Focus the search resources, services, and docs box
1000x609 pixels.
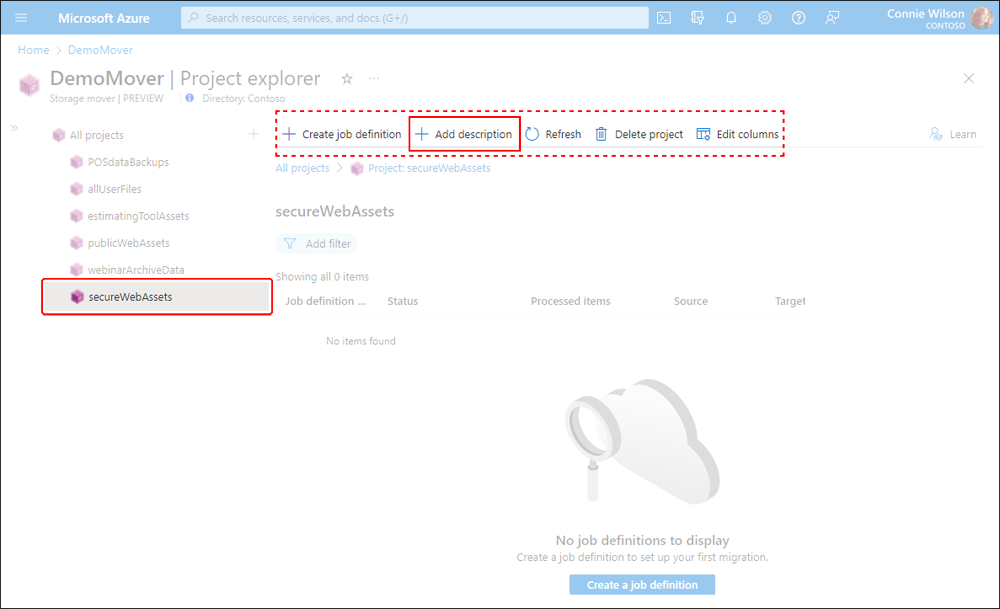tap(415, 18)
